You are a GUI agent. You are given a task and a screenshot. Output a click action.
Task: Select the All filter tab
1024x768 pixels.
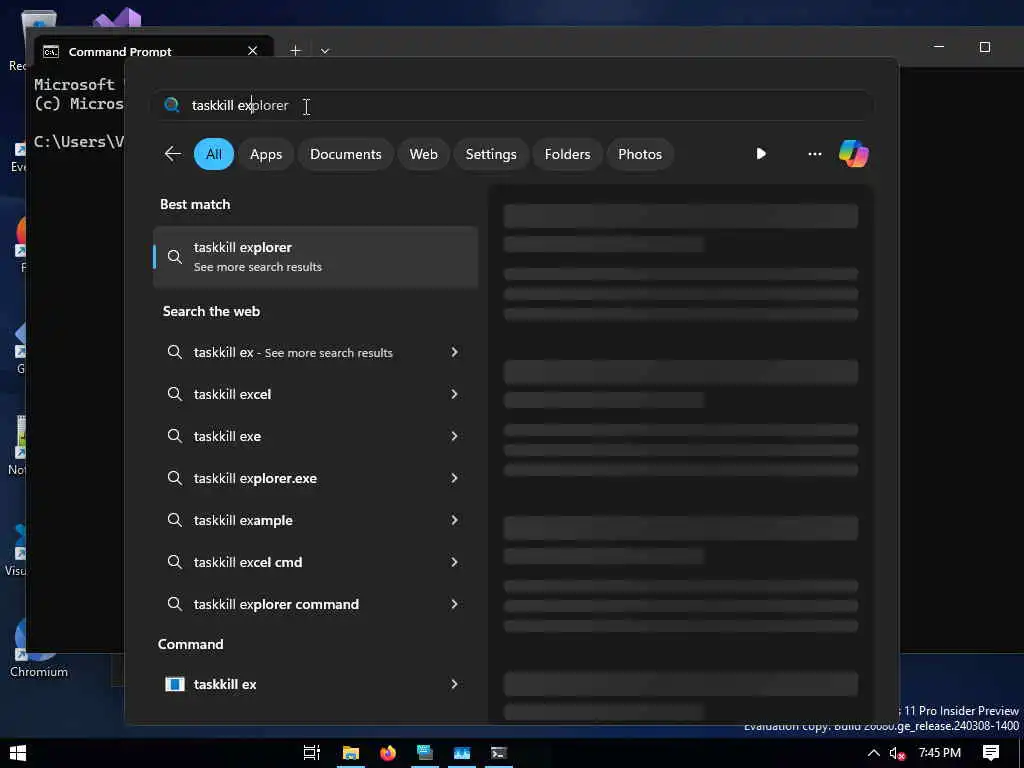[214, 154]
